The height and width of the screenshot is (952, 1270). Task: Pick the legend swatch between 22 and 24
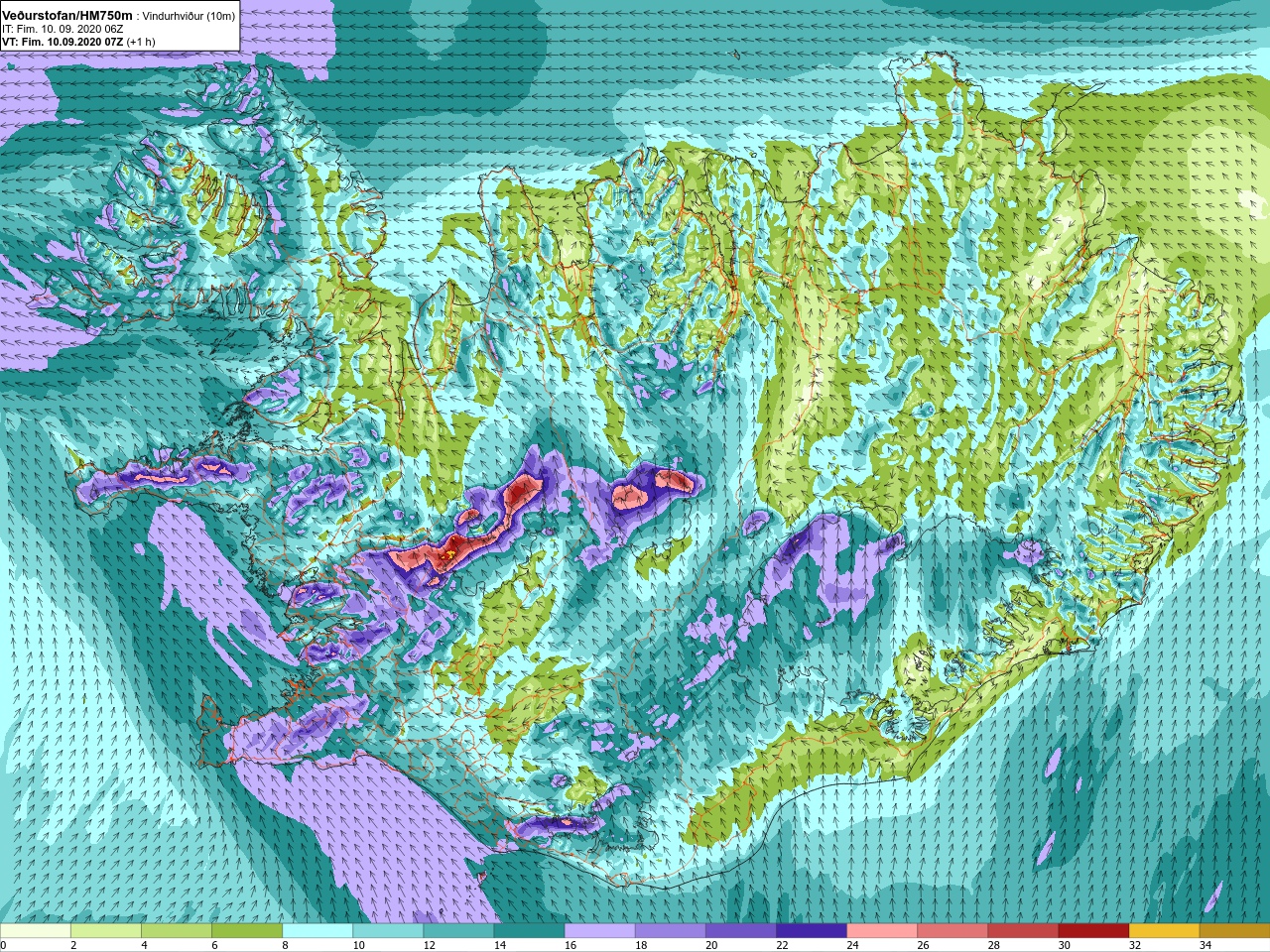click(811, 931)
